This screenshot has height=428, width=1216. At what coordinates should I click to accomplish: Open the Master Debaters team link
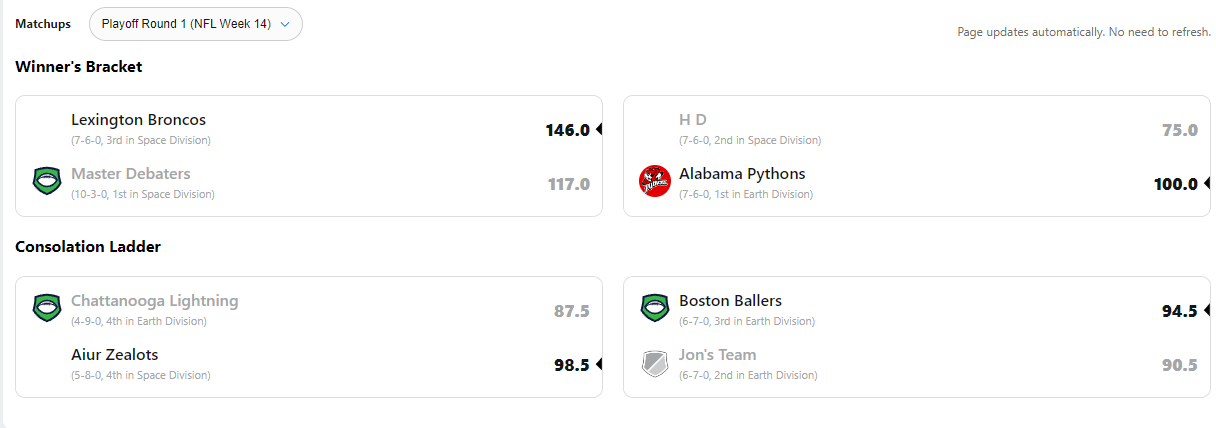pos(130,174)
